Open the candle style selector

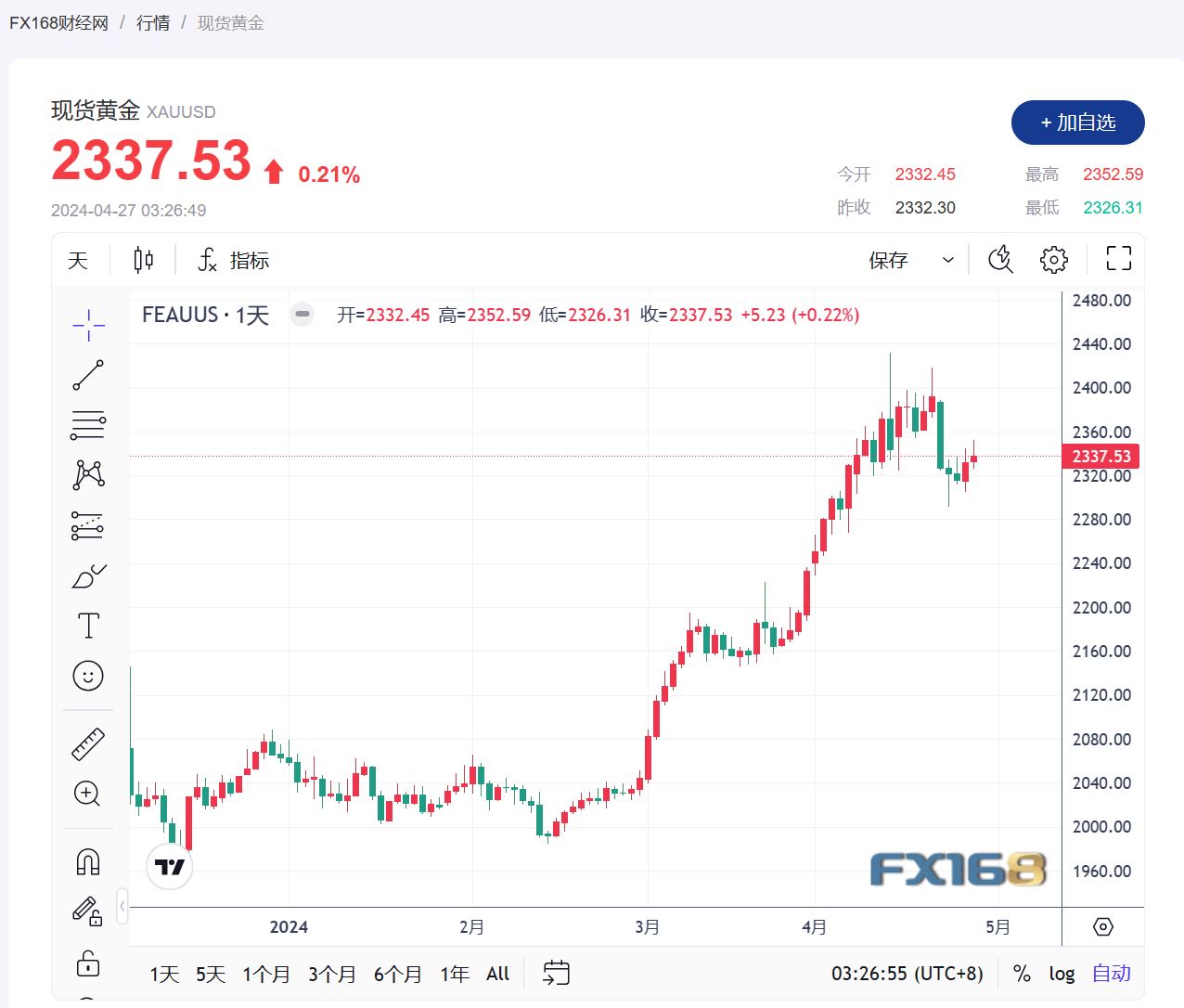click(142, 260)
